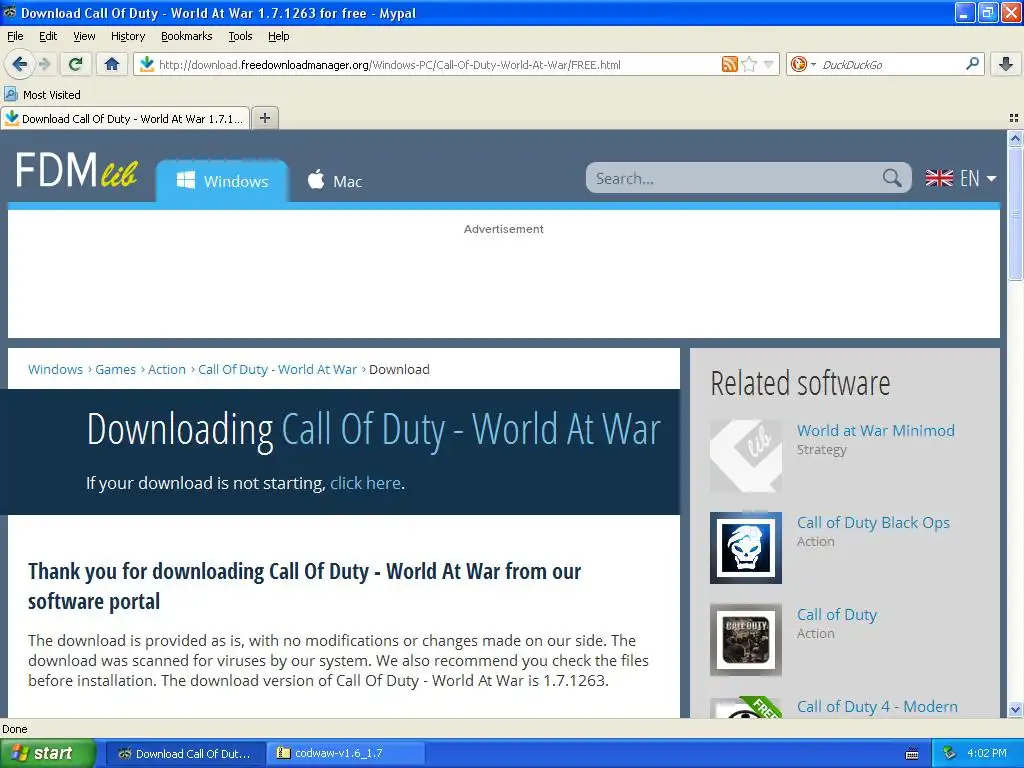Click the FDM lib site logo

pyautogui.click(x=76, y=171)
